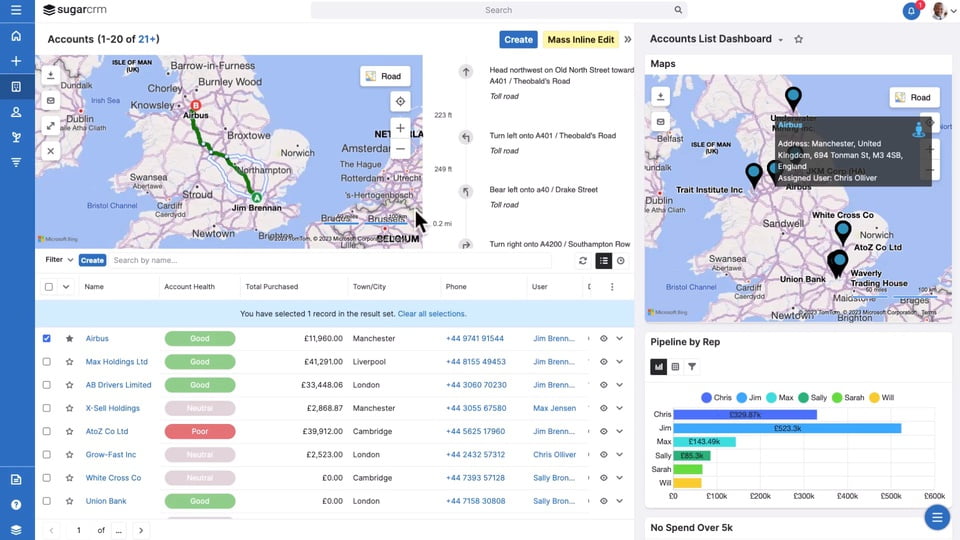Collapse the dashboard with double-chevron
Image resolution: width=960 pixels, height=540 pixels.
[628, 39]
